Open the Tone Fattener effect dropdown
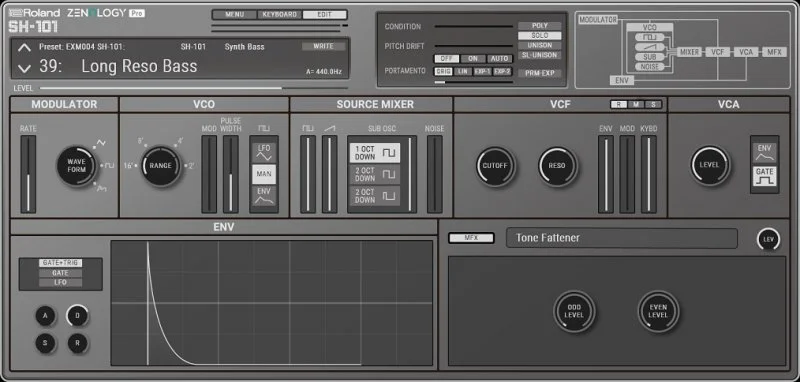This screenshot has height=382, width=800. (621, 238)
